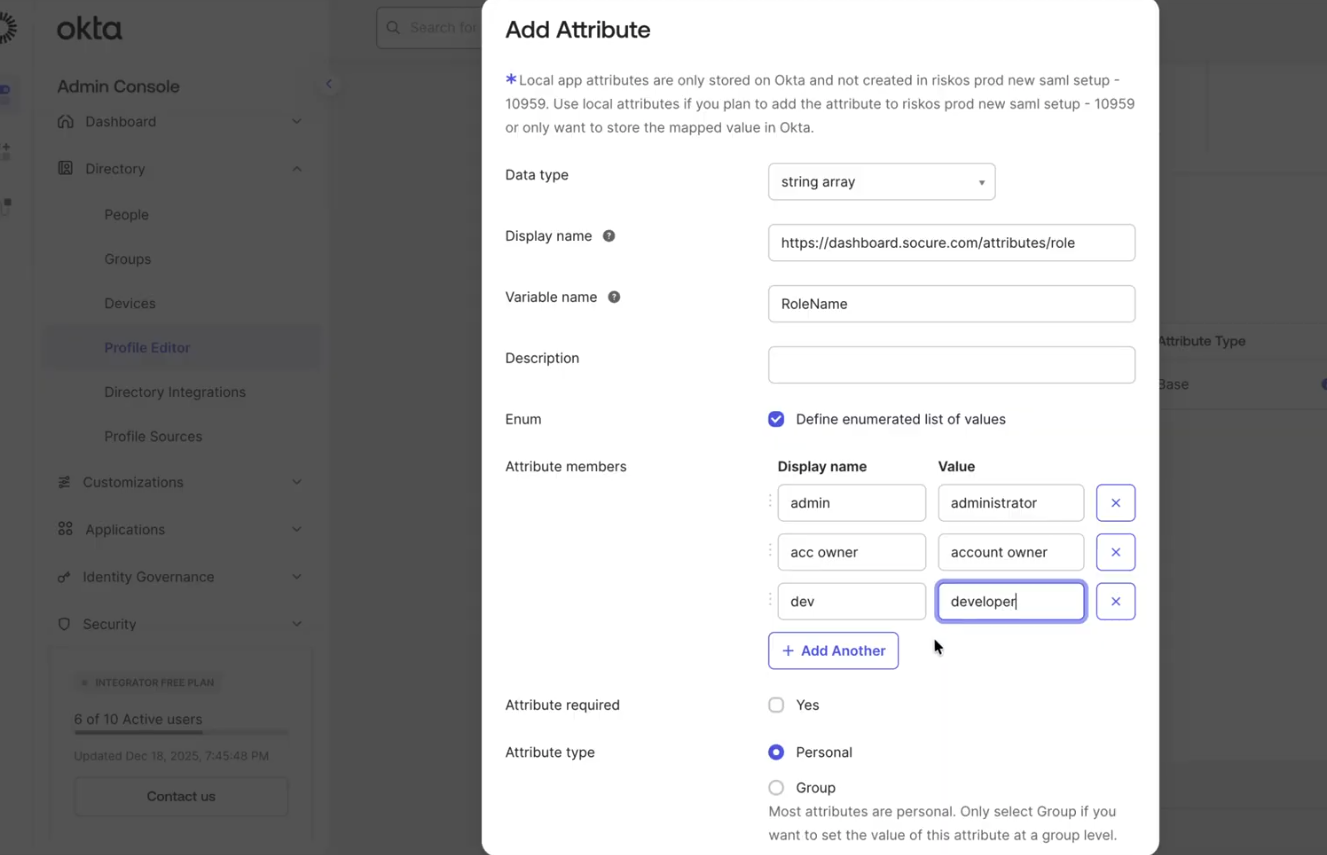1327x855 pixels.
Task: Open the Data type dropdown
Action: 881,182
